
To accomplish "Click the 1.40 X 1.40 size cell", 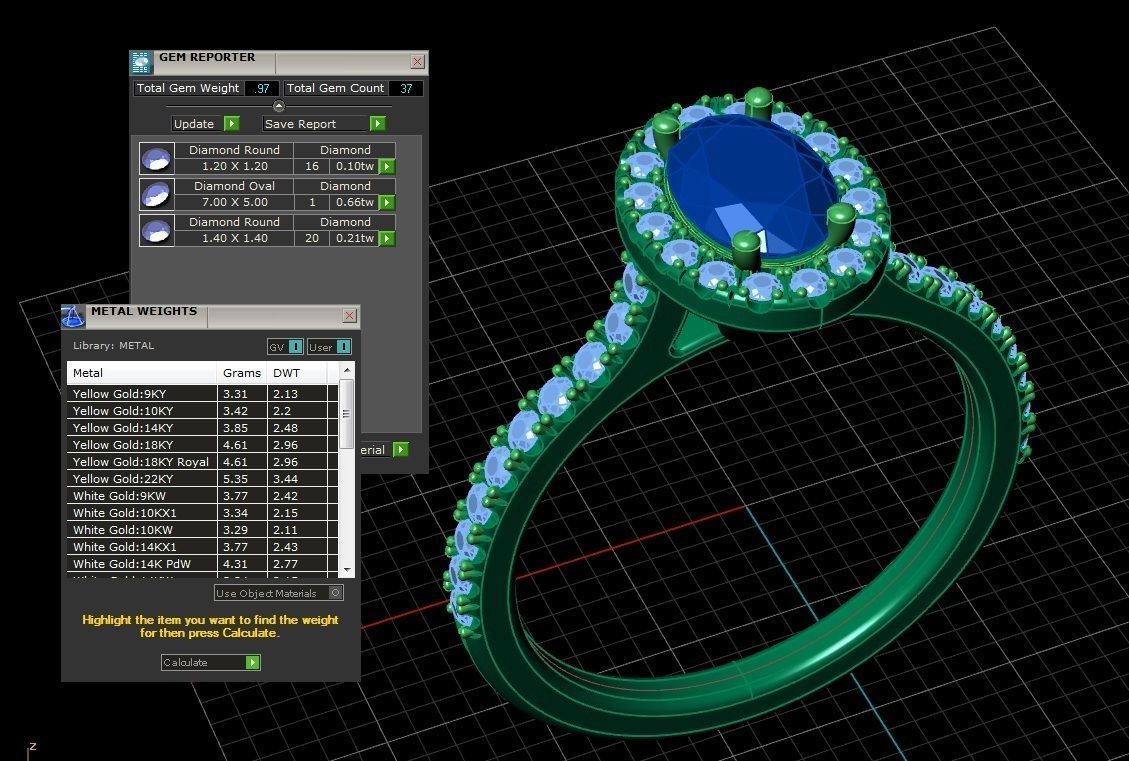I will click(x=234, y=238).
